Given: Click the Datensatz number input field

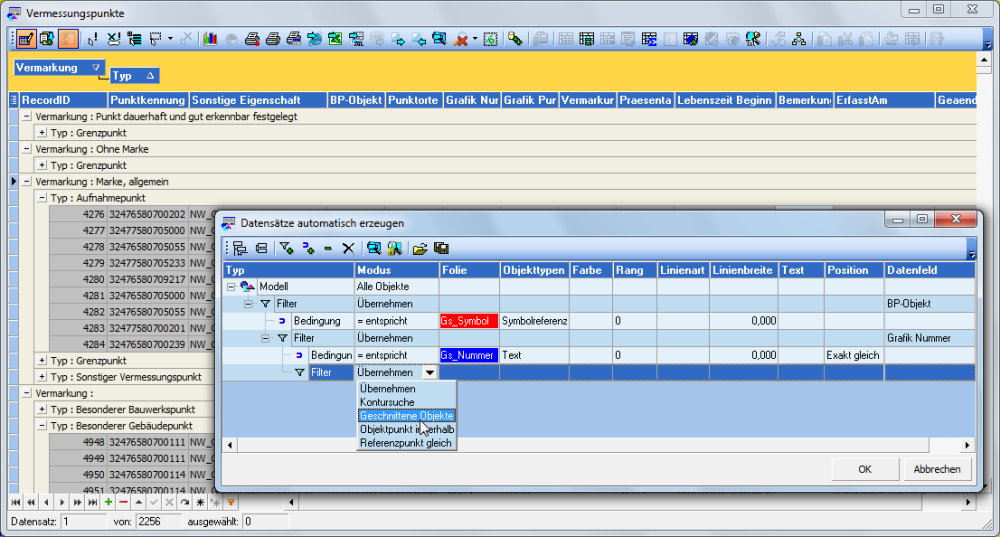Looking at the screenshot, I should tap(83, 522).
